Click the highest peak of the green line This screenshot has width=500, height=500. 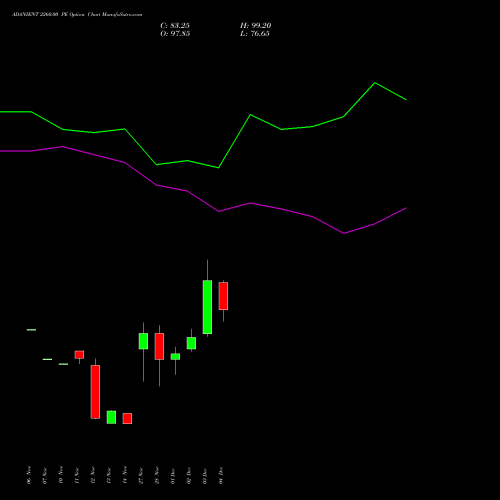(375, 83)
